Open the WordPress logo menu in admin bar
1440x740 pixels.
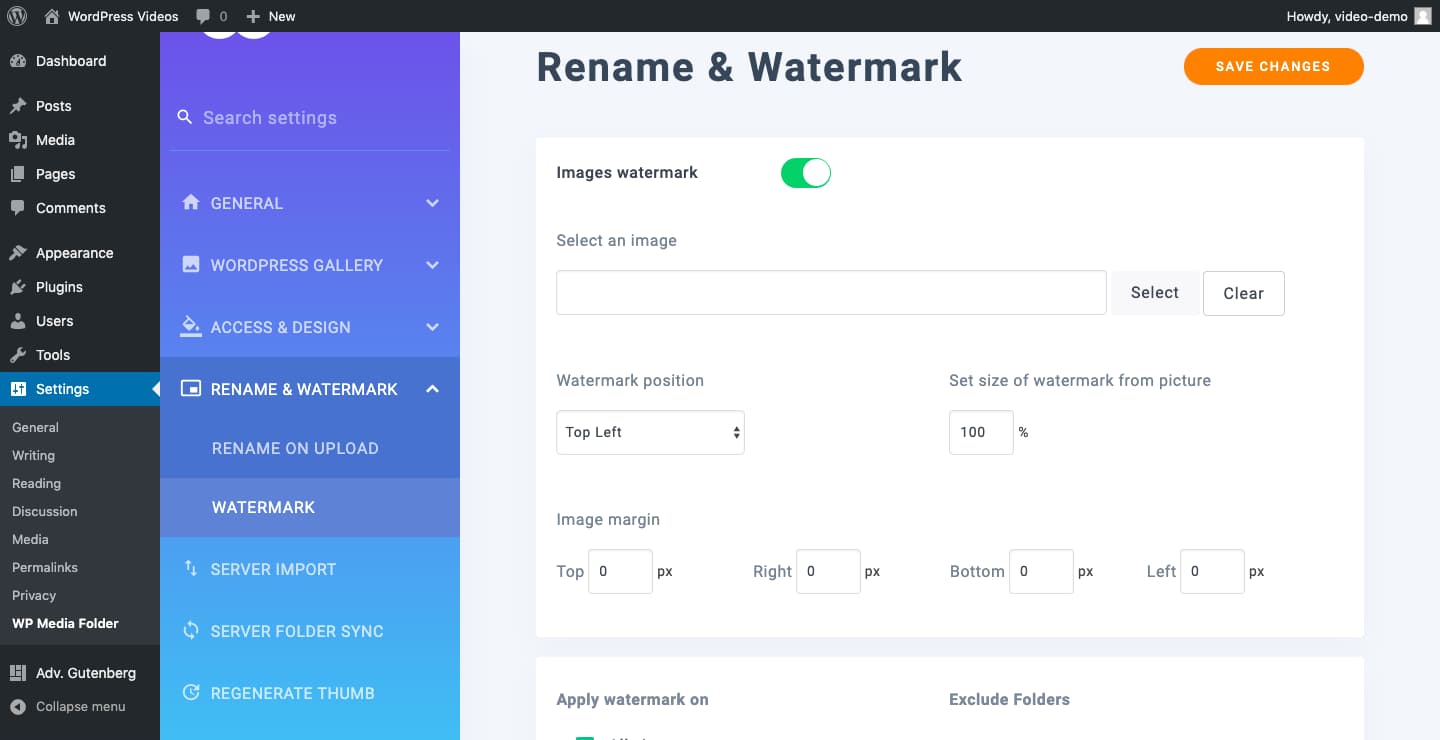(x=17, y=15)
